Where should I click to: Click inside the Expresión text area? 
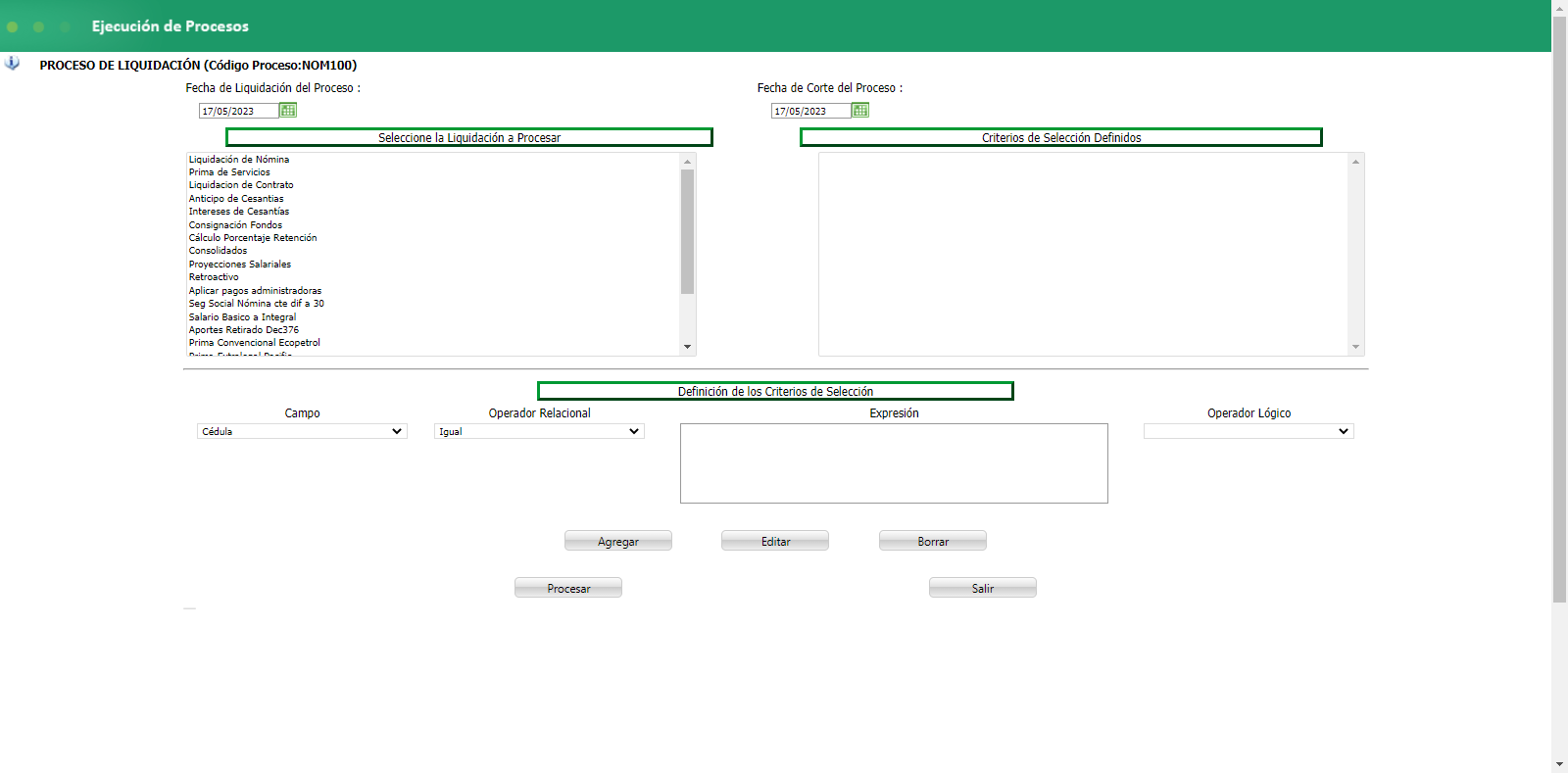(894, 463)
